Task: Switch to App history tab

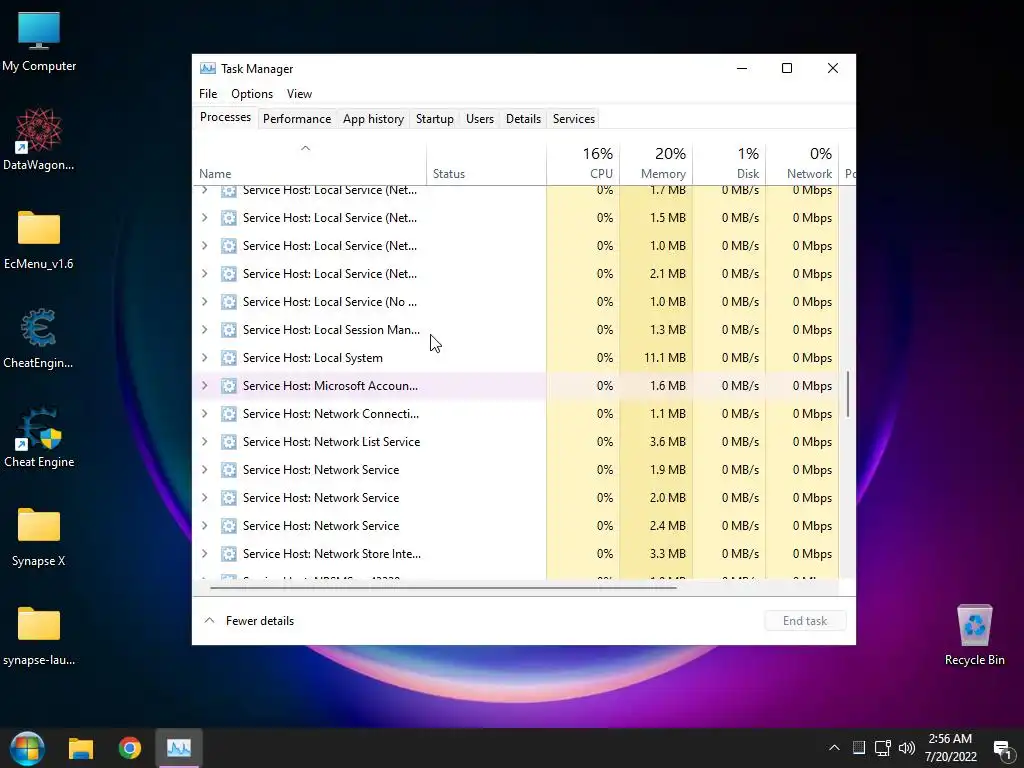Action: pyautogui.click(x=373, y=119)
